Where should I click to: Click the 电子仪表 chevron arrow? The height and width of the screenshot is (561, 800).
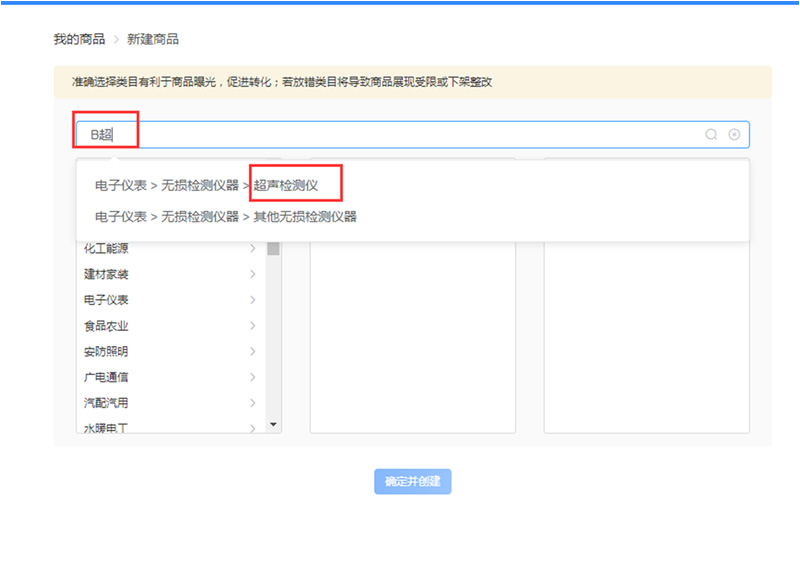pyautogui.click(x=252, y=300)
